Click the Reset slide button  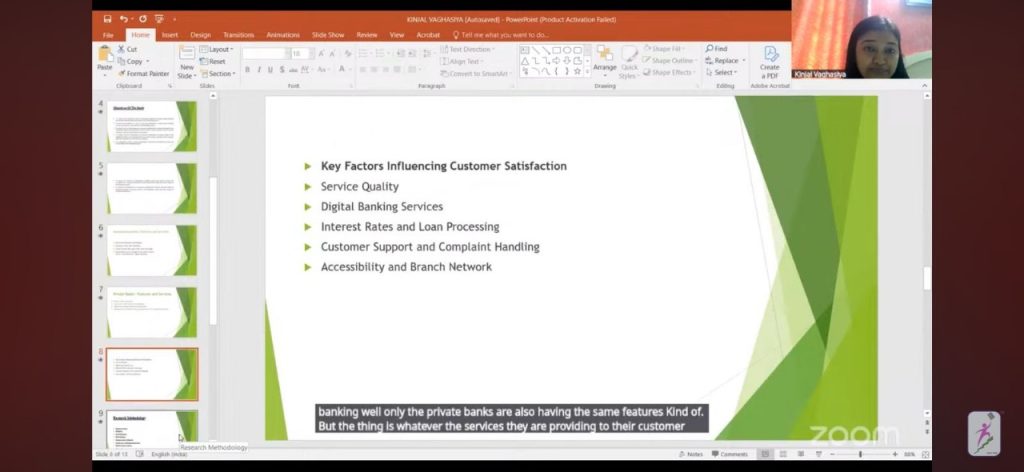(x=214, y=61)
